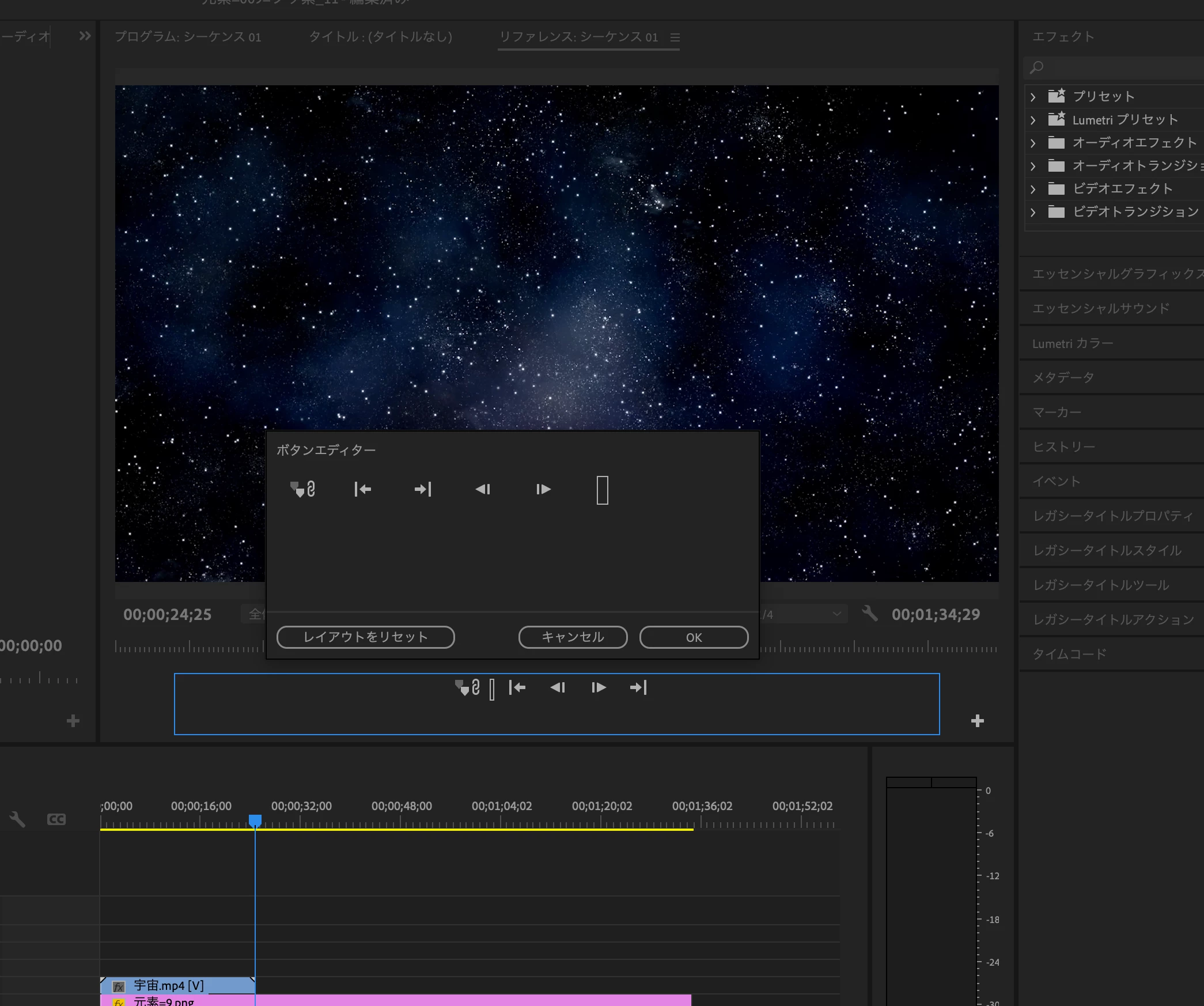Viewport: 1204px width, 1006px height.
Task: Click monitor timecode 00;00;24;25
Action: [168, 615]
